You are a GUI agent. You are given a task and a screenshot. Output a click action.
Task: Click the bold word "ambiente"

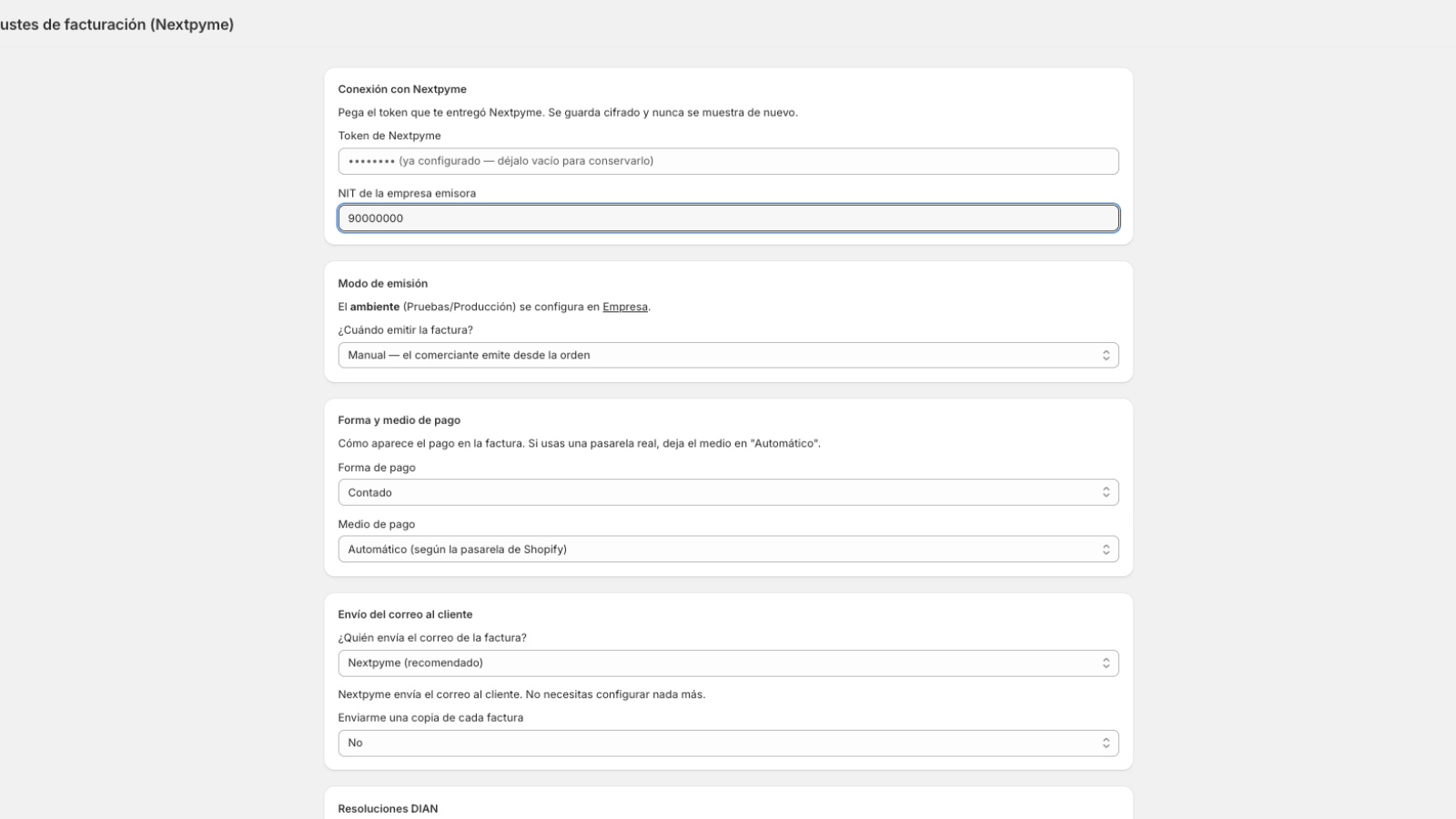click(375, 307)
